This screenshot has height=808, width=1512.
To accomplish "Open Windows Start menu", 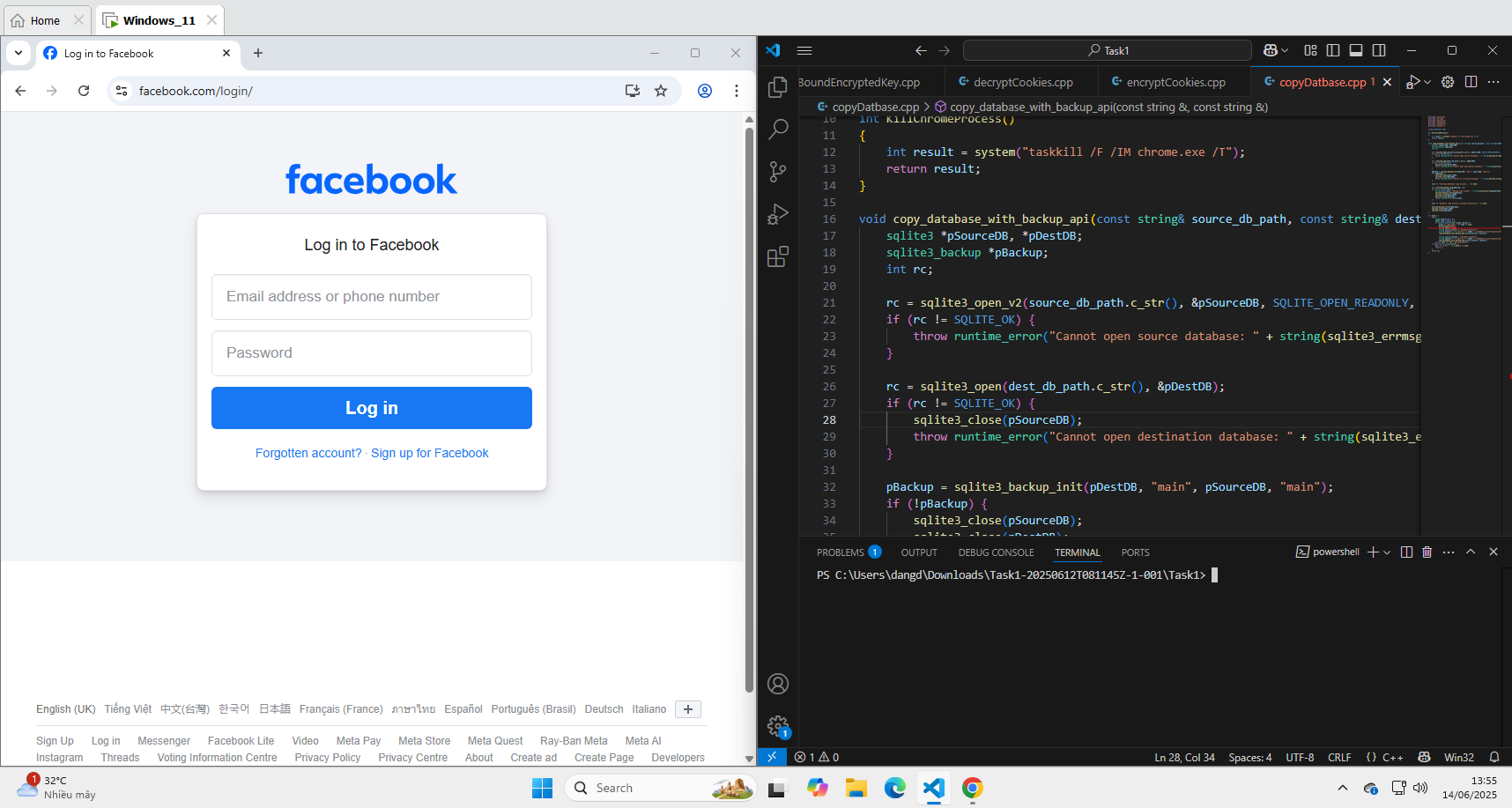I will coord(543,788).
